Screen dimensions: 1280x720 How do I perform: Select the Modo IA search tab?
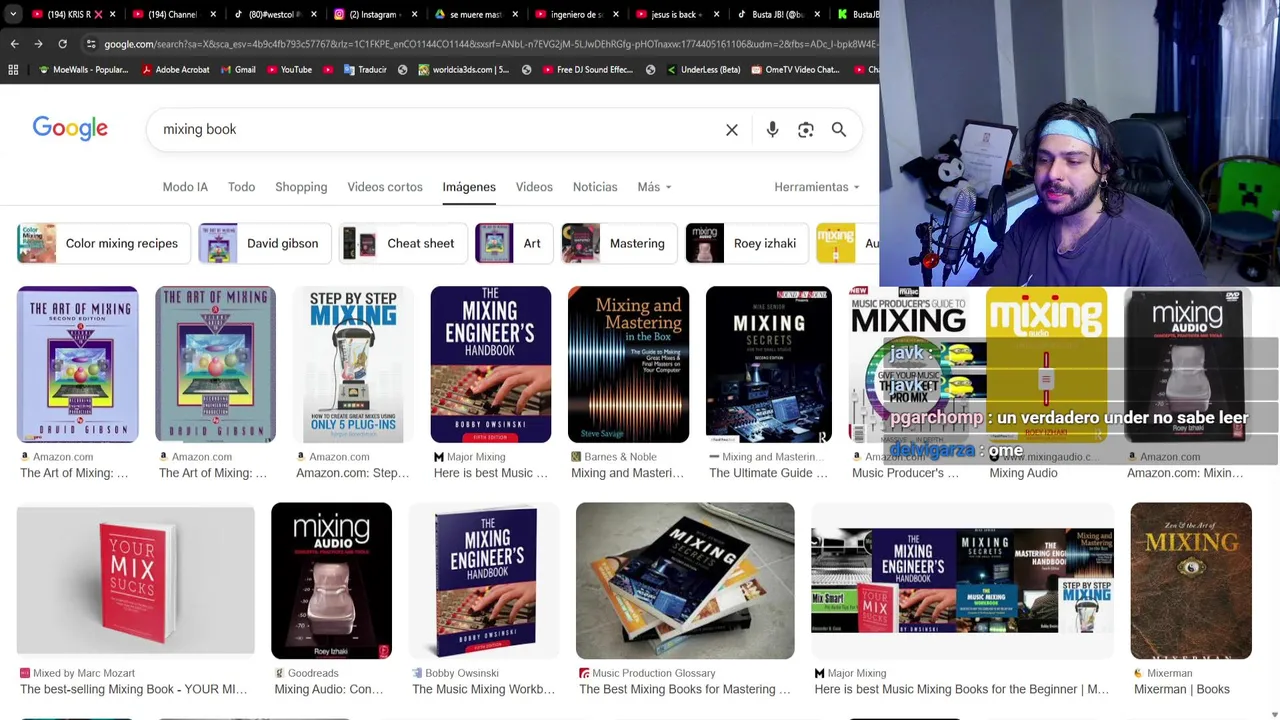tap(185, 187)
